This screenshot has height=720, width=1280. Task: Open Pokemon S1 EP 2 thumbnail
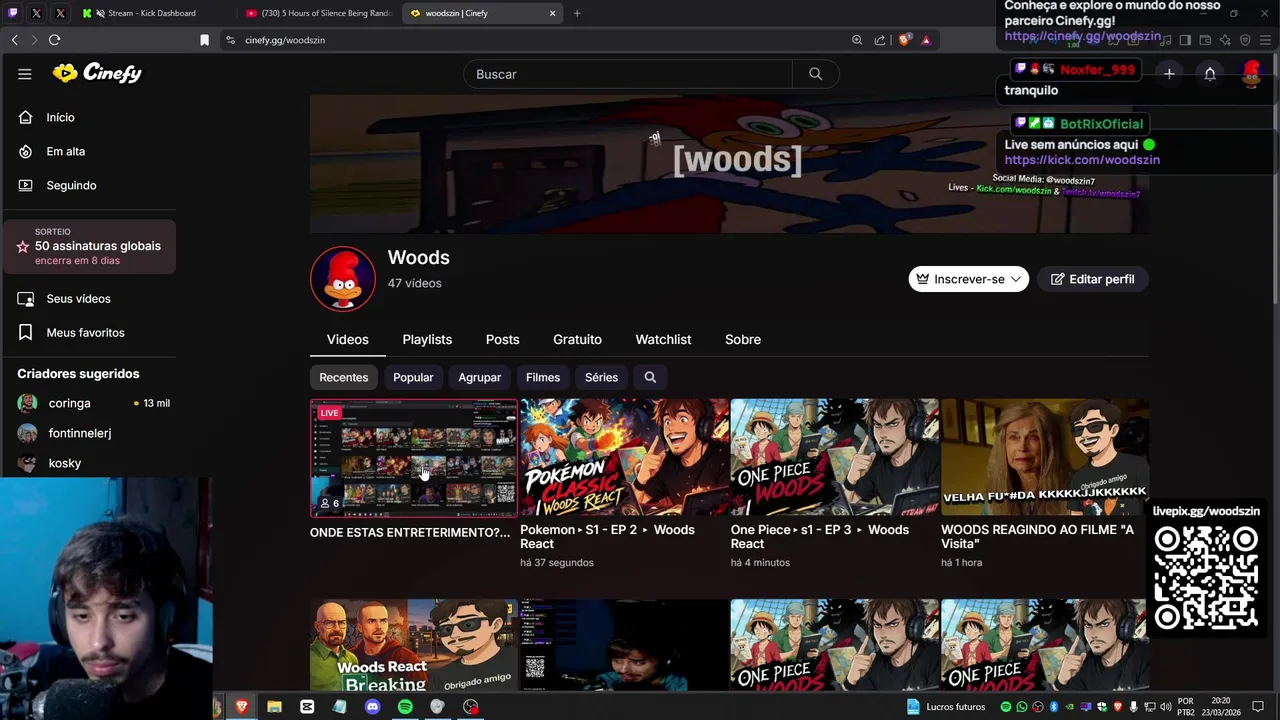624,458
